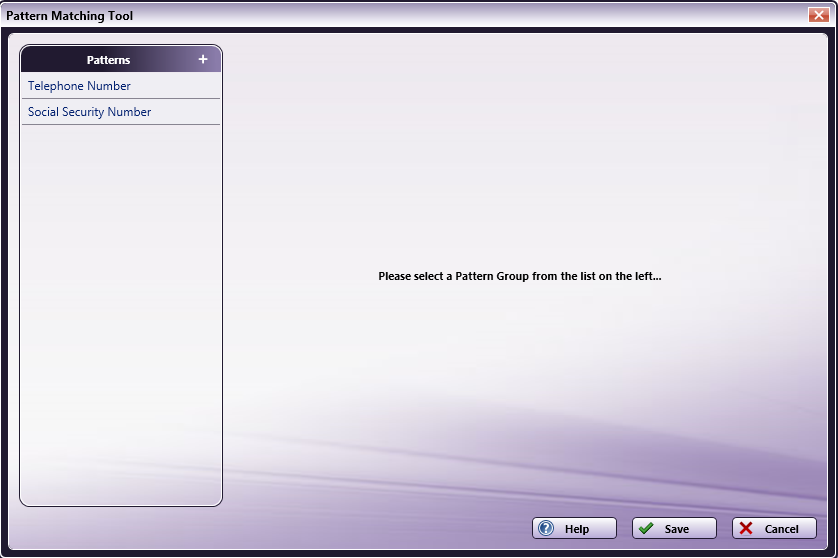Select the Telephone Number pattern
This screenshot has height=558, width=838.
tap(121, 86)
